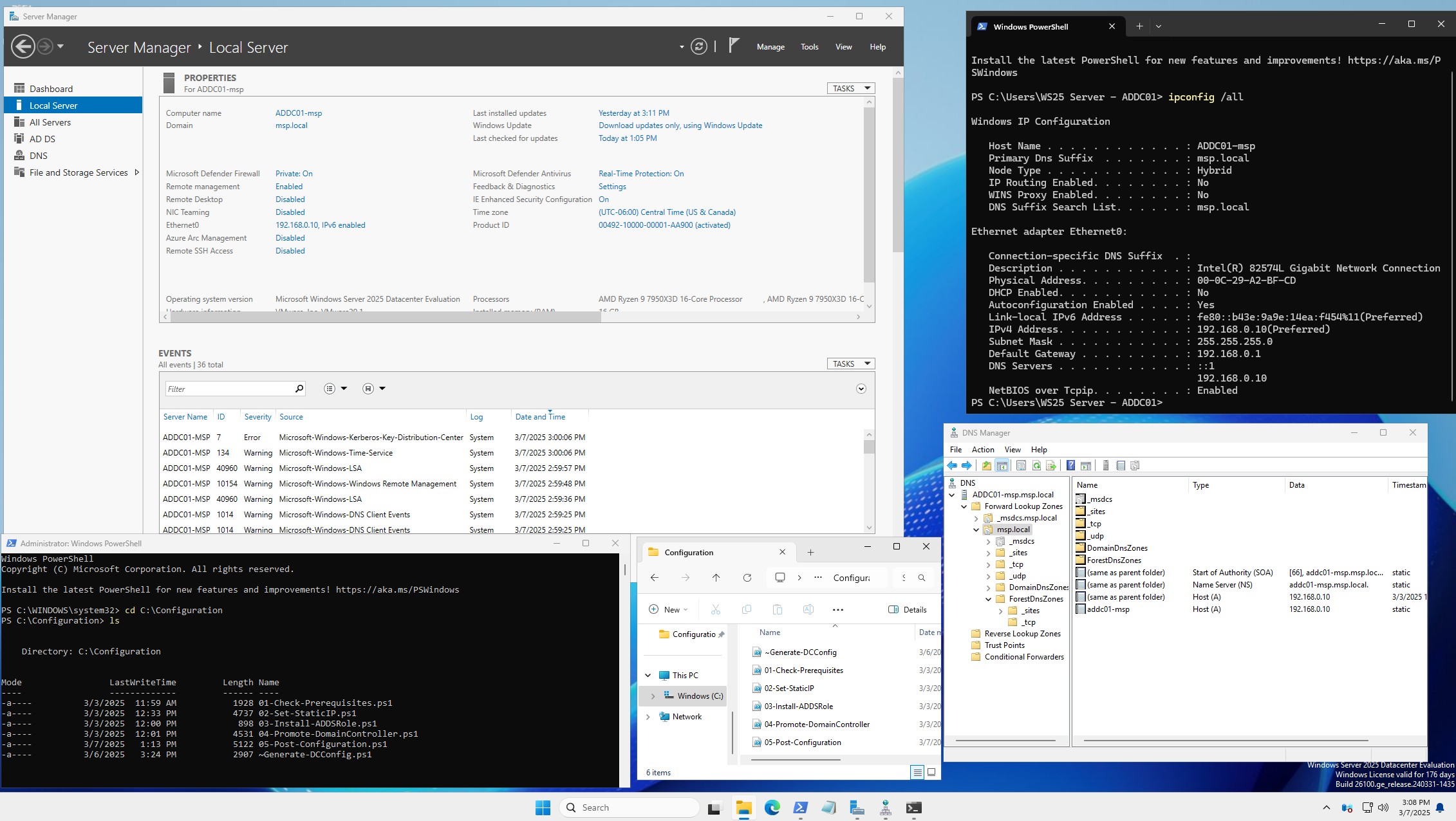Image resolution: width=1456 pixels, height=821 pixels.
Task: Click the Export List icon in DNS Manager
Action: click(x=1050, y=465)
